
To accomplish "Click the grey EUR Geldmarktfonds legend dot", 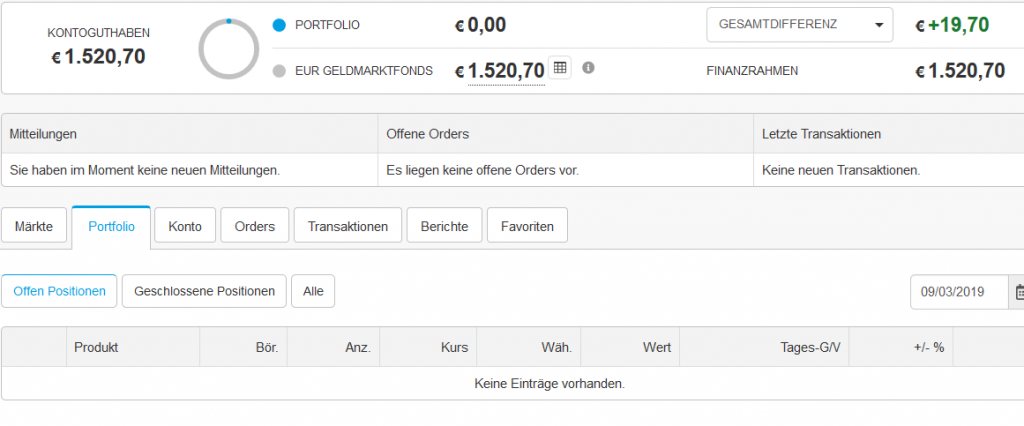I will point(279,71).
